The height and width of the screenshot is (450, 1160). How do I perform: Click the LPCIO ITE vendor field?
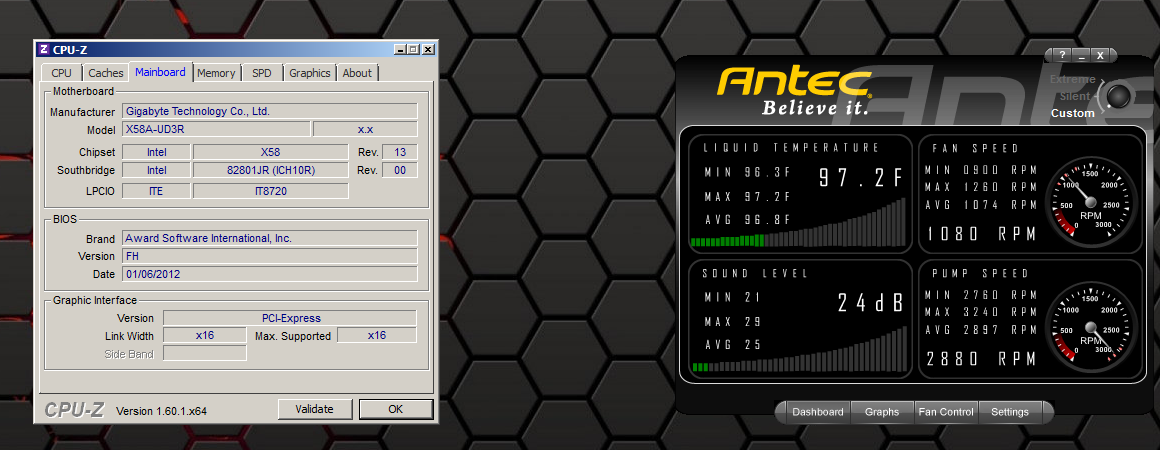point(156,191)
